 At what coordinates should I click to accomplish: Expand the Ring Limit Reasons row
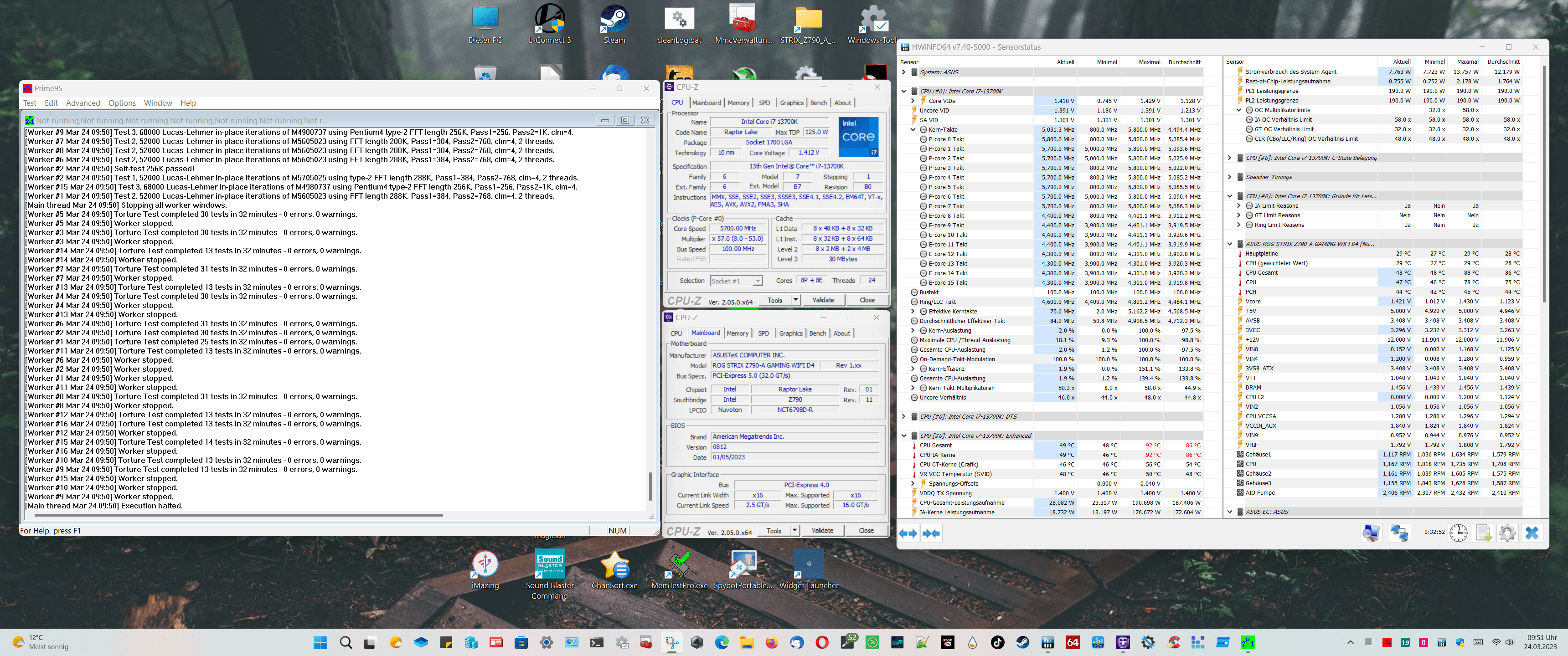click(x=1239, y=225)
